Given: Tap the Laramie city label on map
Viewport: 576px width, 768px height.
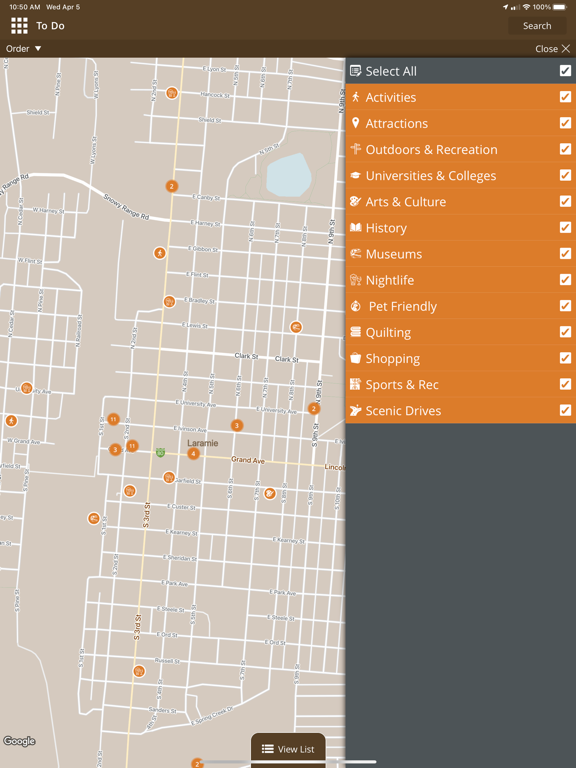Looking at the screenshot, I should click(x=203, y=443).
